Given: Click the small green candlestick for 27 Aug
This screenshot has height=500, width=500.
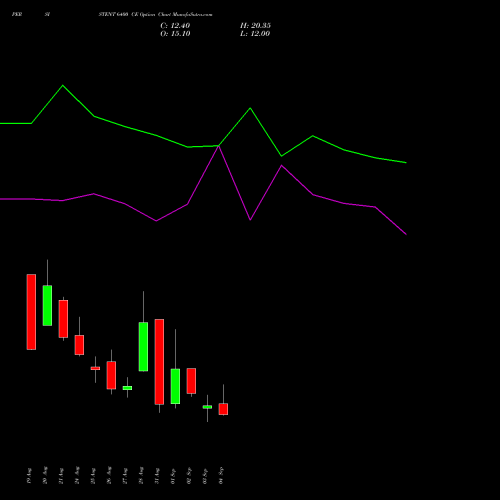Looking at the screenshot, I should pos(127,388).
